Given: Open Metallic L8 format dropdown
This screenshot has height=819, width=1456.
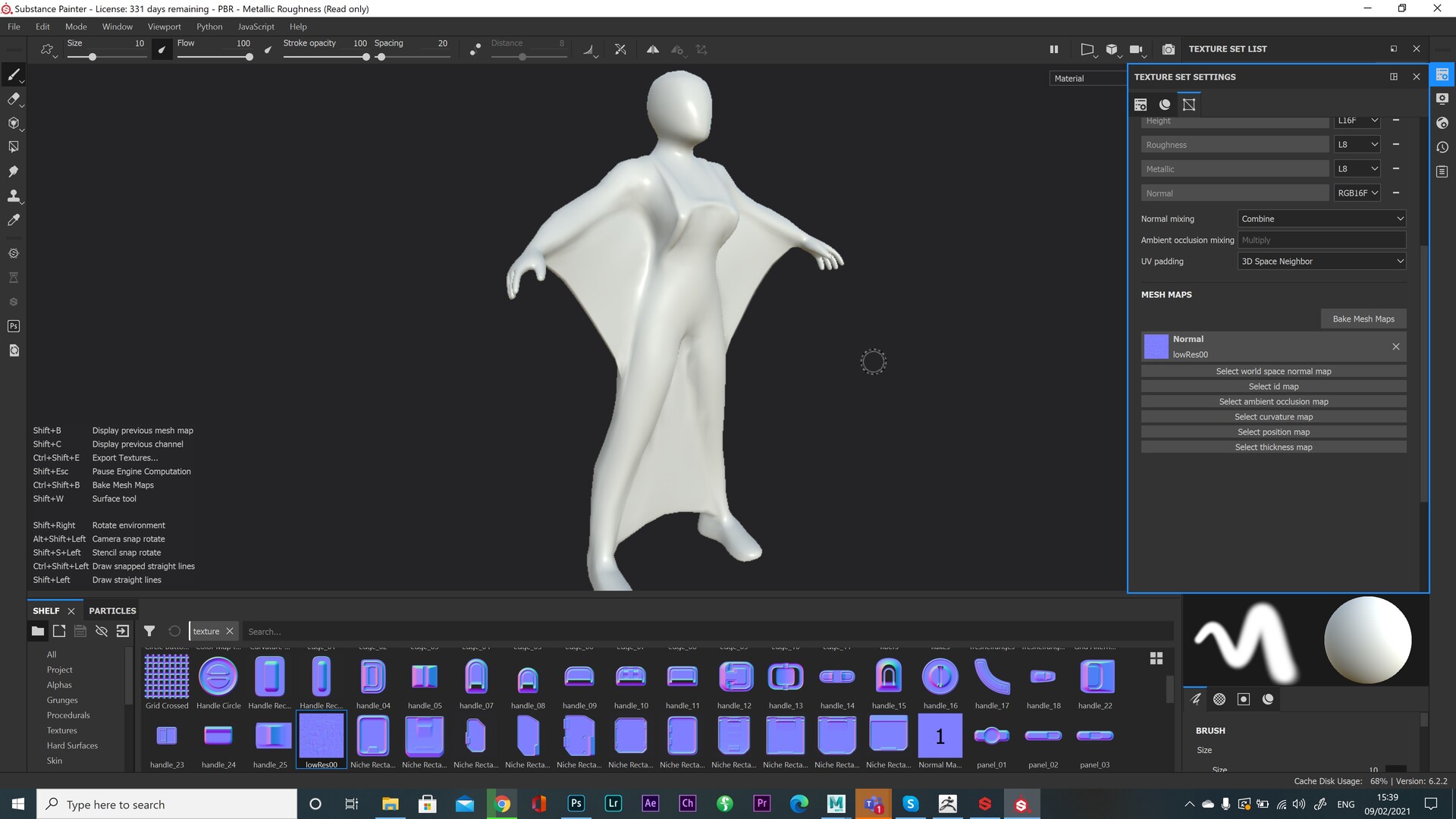Looking at the screenshot, I should click(1357, 169).
